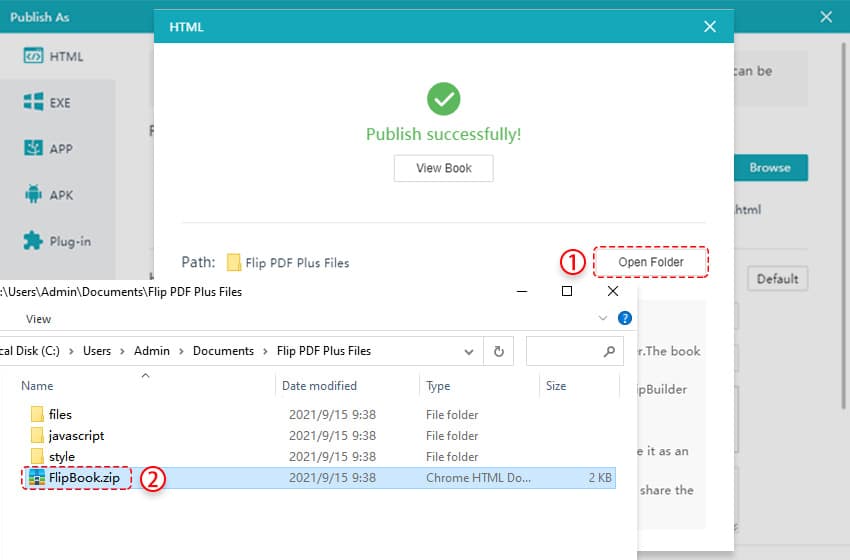Select the FlipBook.zip file name

[x=84, y=478]
